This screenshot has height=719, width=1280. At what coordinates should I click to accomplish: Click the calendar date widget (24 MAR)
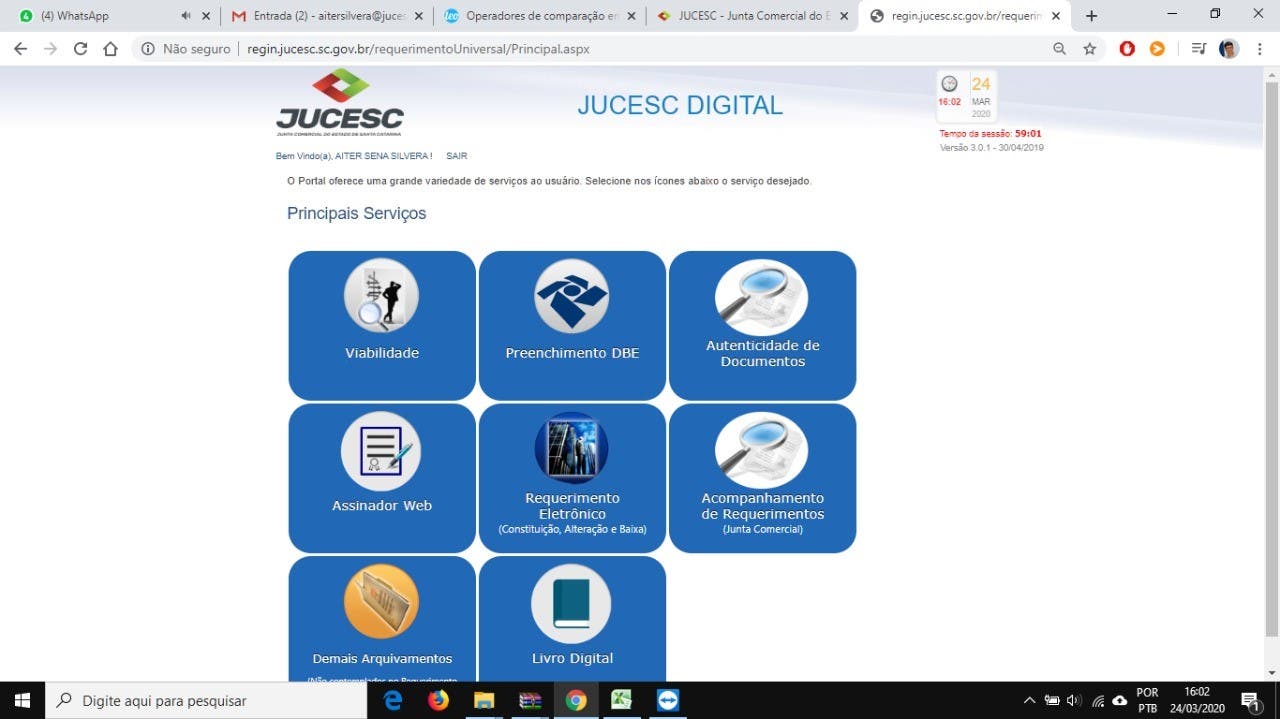981,97
